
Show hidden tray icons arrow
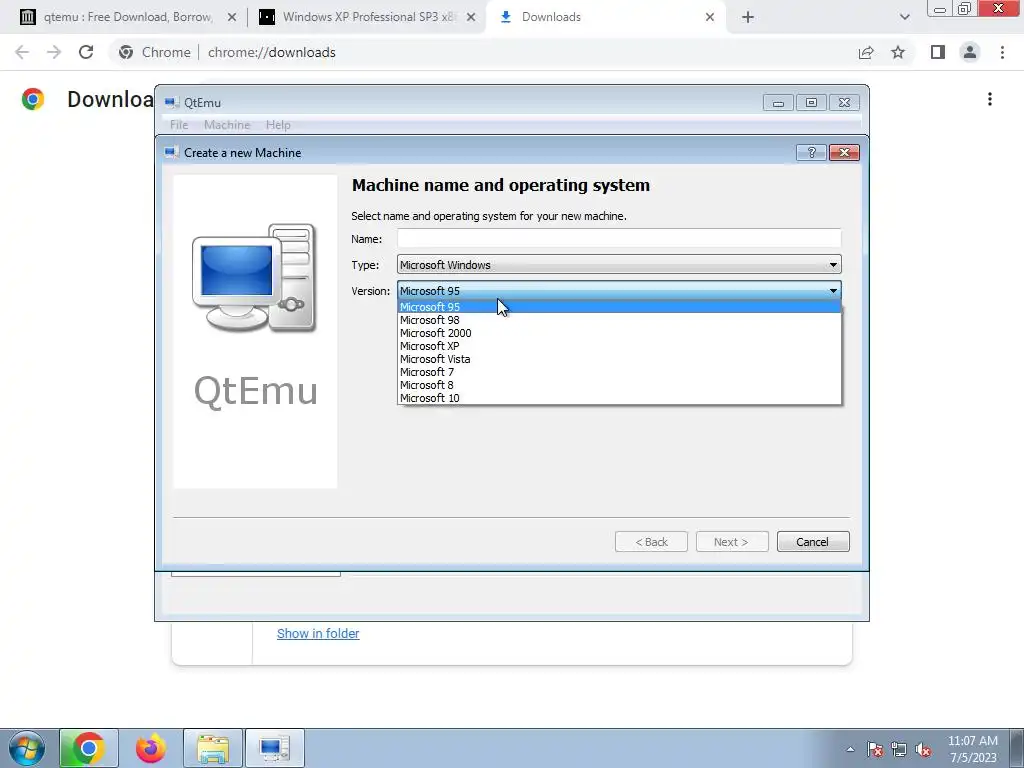pyautogui.click(x=850, y=749)
